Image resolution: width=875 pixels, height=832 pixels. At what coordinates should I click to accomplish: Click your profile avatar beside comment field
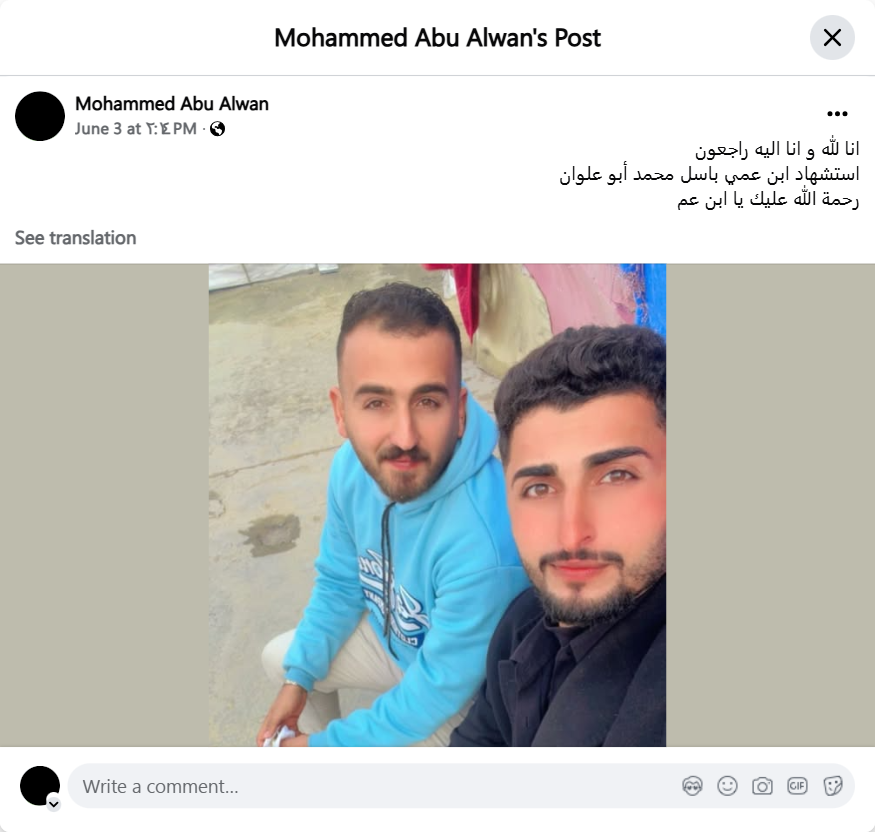[40, 786]
